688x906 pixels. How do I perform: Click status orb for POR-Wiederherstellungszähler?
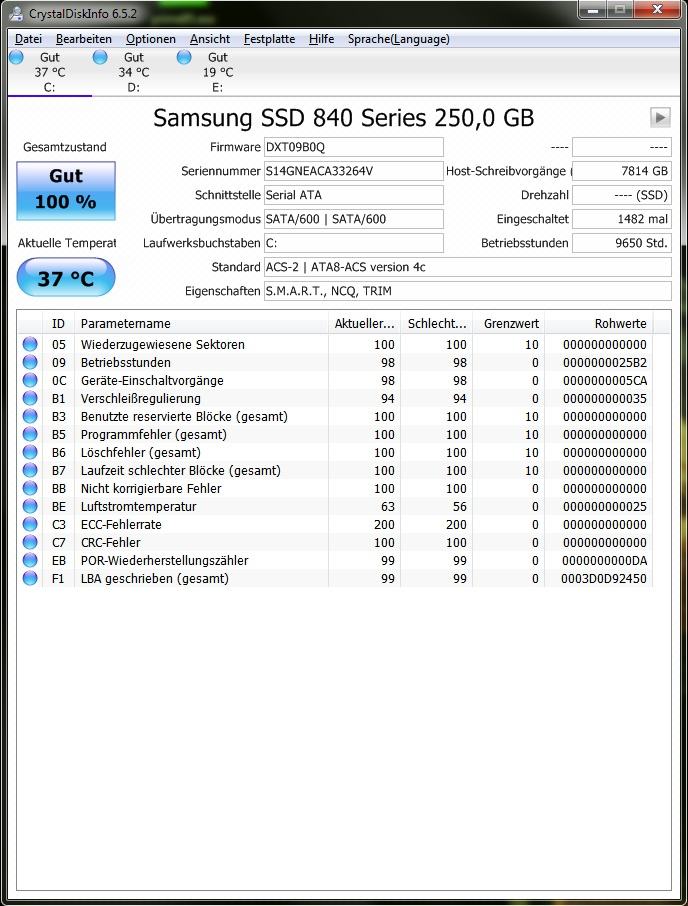click(30, 560)
